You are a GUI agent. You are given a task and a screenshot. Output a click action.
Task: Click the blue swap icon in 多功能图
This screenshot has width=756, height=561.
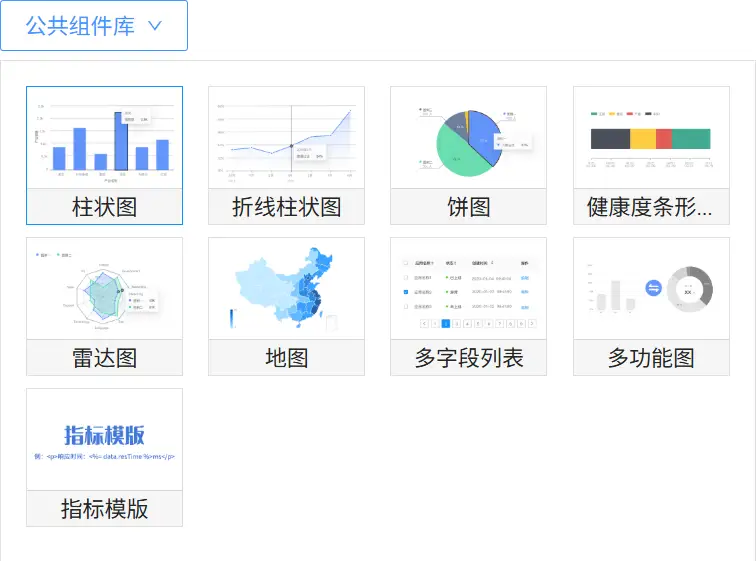(654, 288)
